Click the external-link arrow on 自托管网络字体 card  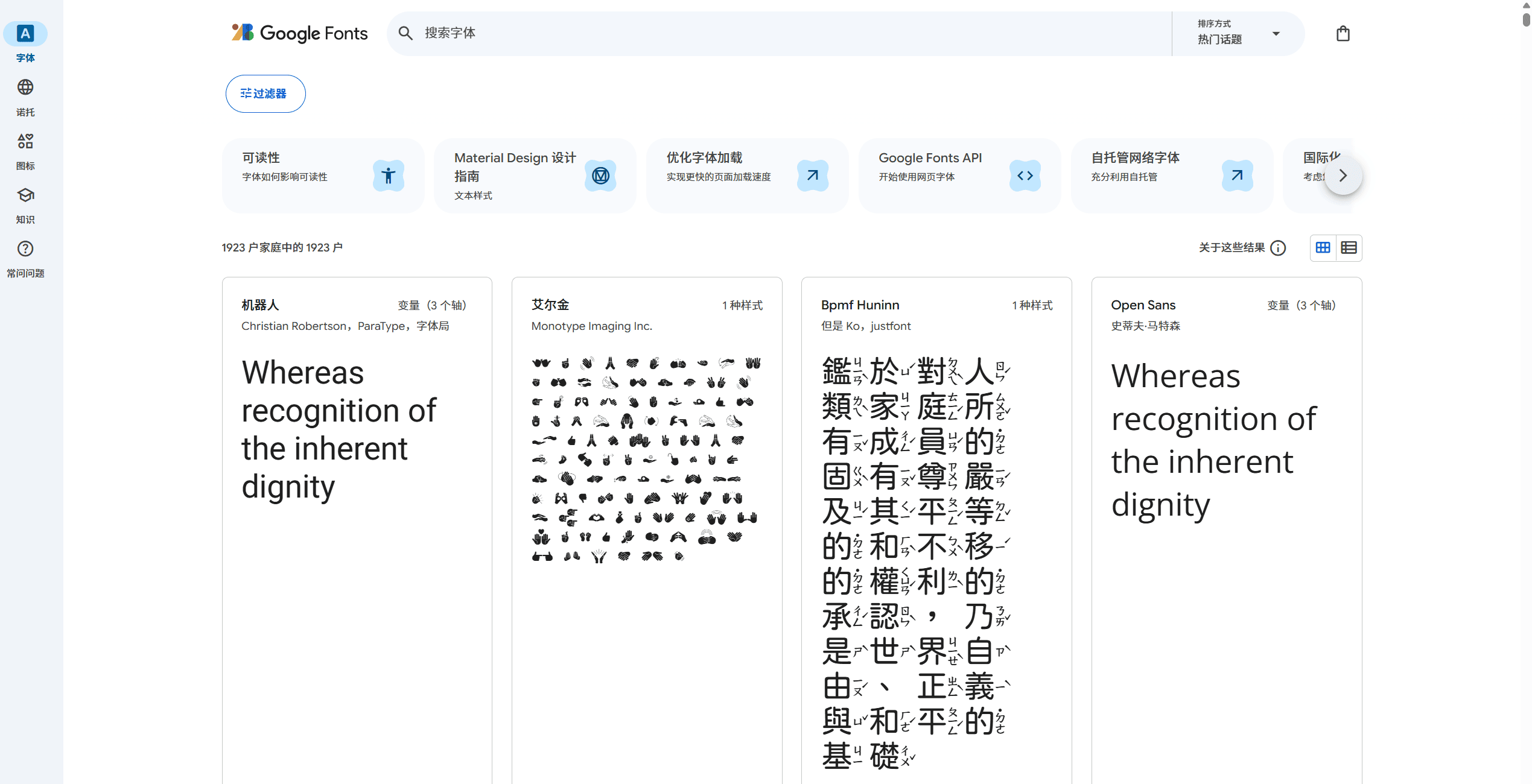[1237, 175]
